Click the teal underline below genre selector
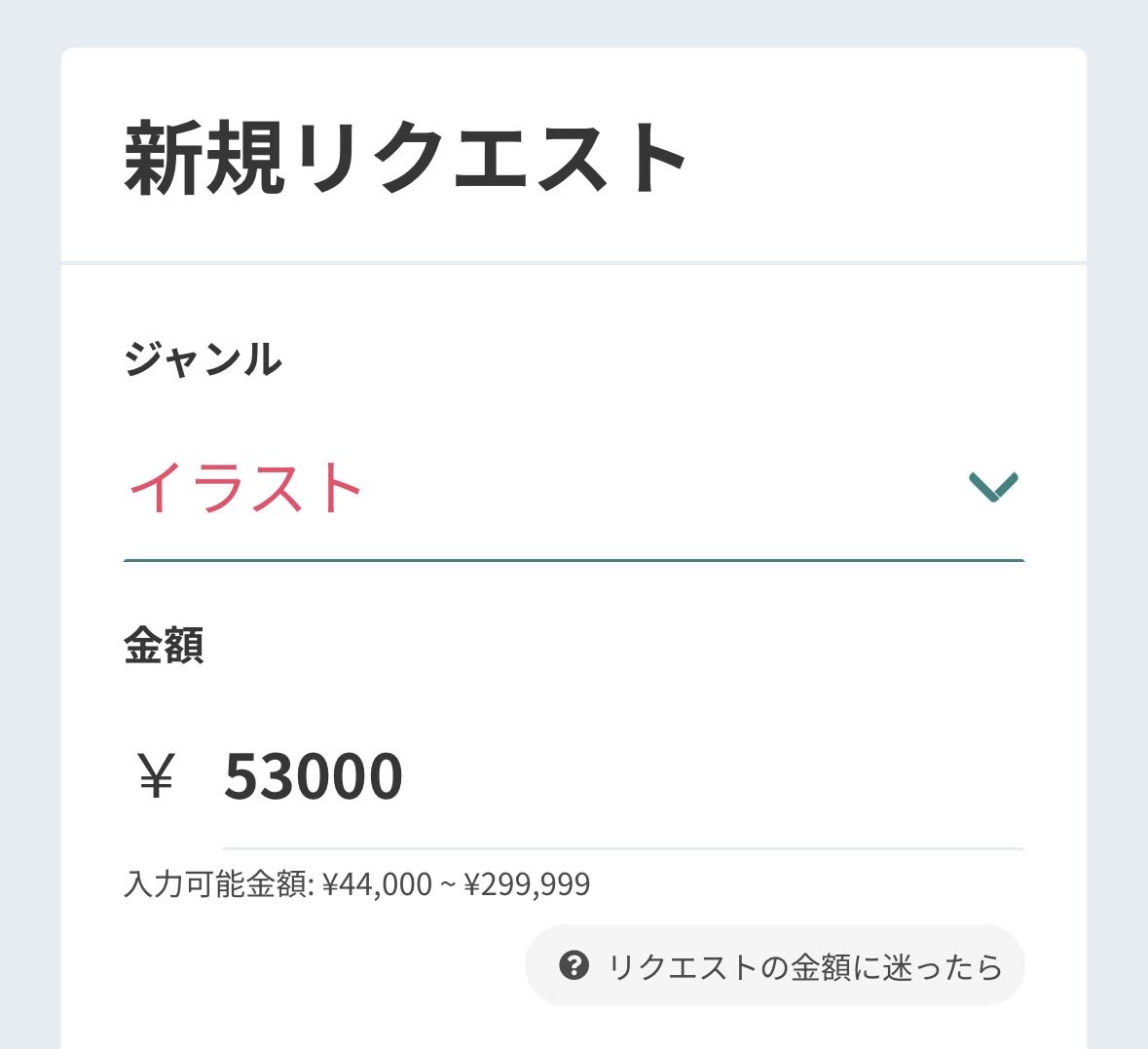1148x1049 pixels. [x=574, y=560]
